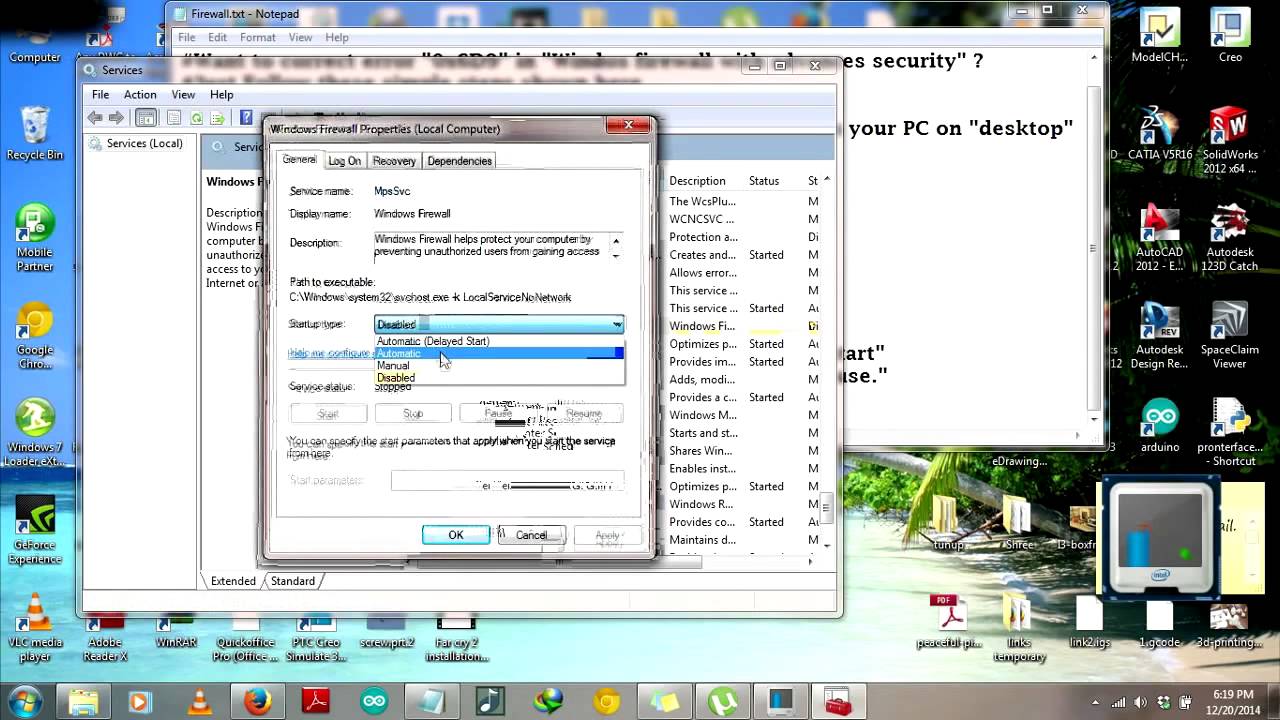1280x720 pixels.
Task: Switch to the Log On tab
Action: click(345, 161)
